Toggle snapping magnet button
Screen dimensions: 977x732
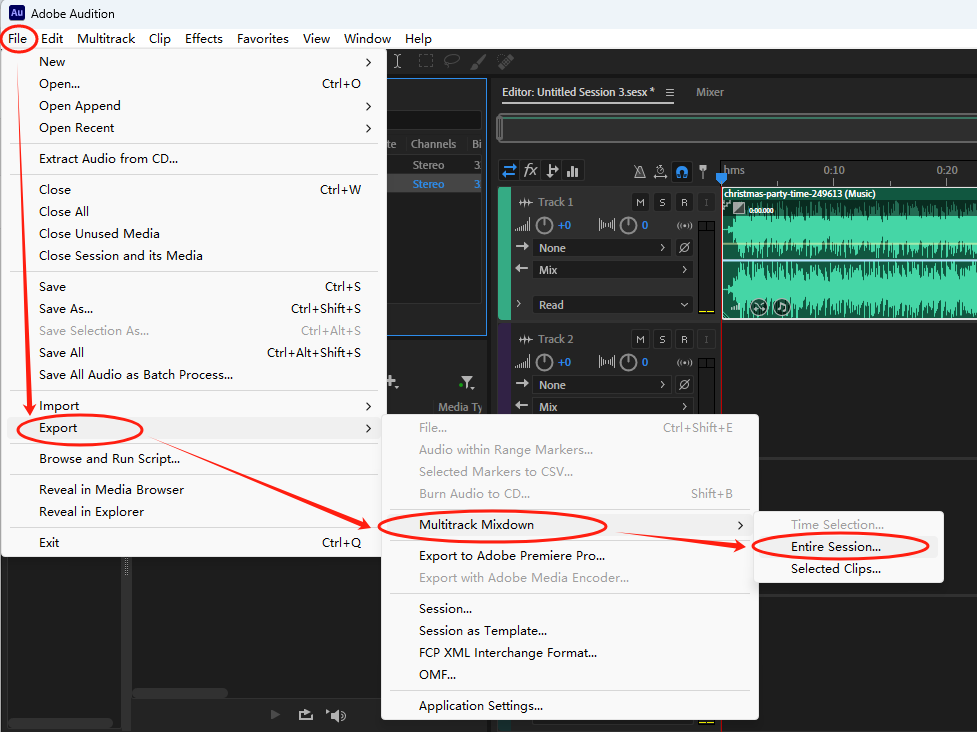pos(682,171)
